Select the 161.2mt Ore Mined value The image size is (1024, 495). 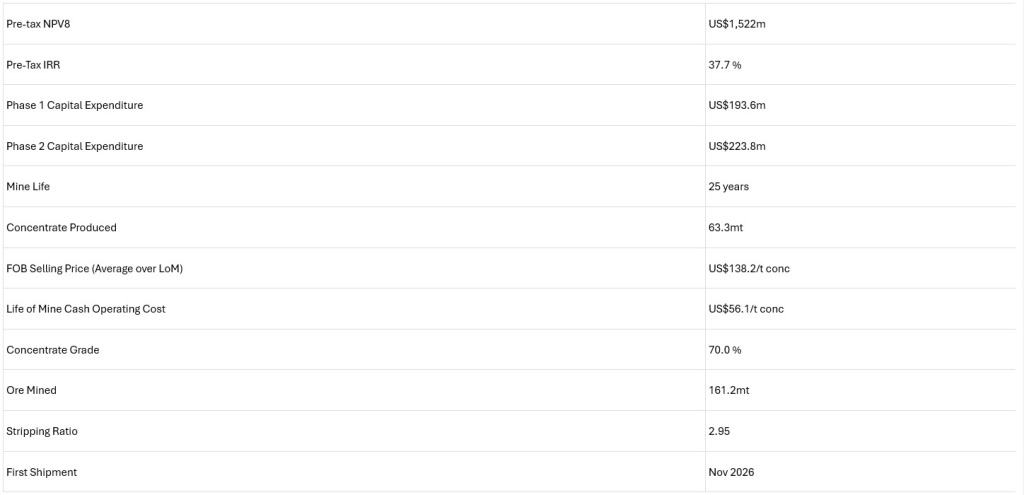pyautogui.click(x=728, y=390)
